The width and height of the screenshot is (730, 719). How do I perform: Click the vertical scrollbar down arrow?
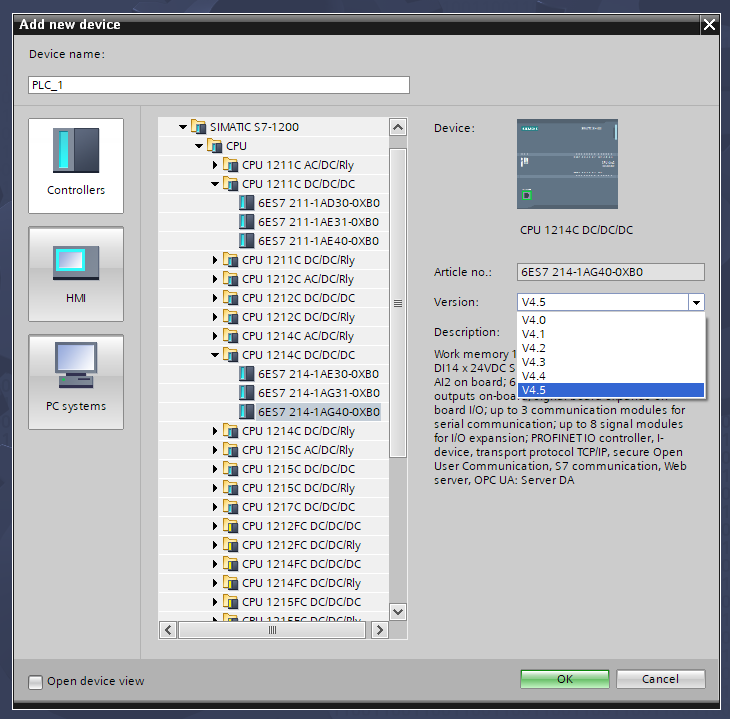point(398,611)
